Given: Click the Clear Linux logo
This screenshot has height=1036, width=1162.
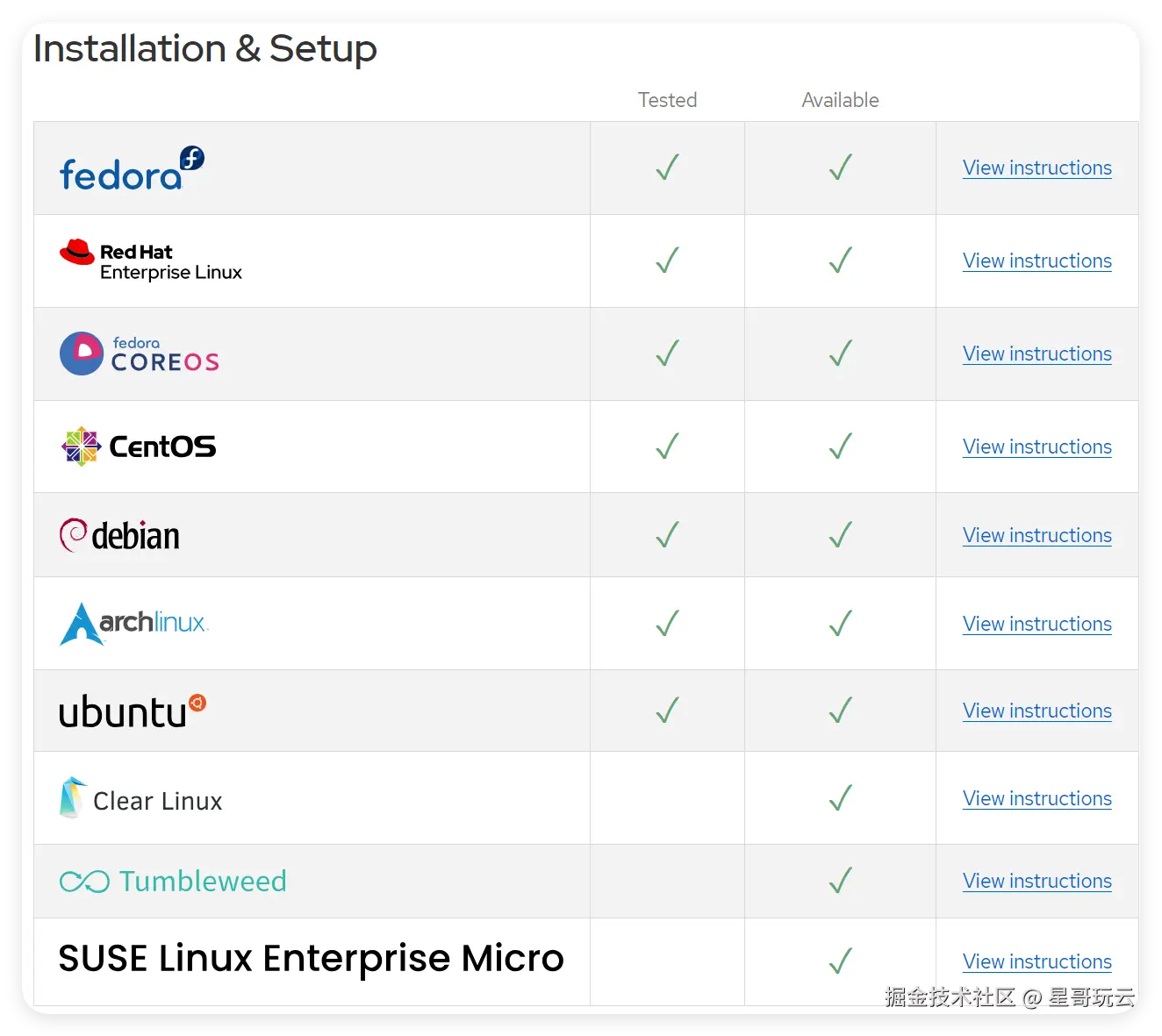Looking at the screenshot, I should tap(141, 799).
